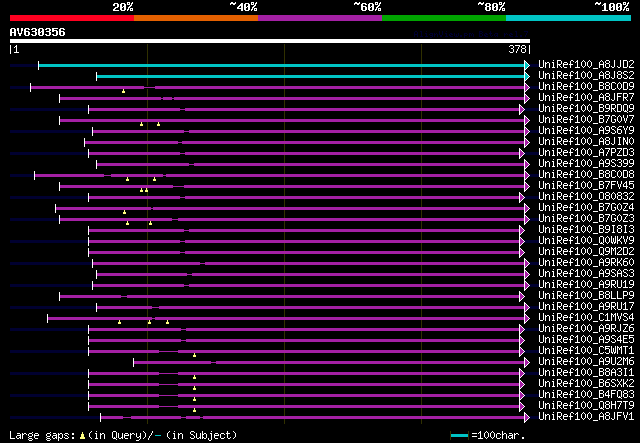Viewport: 640px width, 443px height.
Task: Click the orange ~40% identity legend segment
Action: tap(196, 18)
